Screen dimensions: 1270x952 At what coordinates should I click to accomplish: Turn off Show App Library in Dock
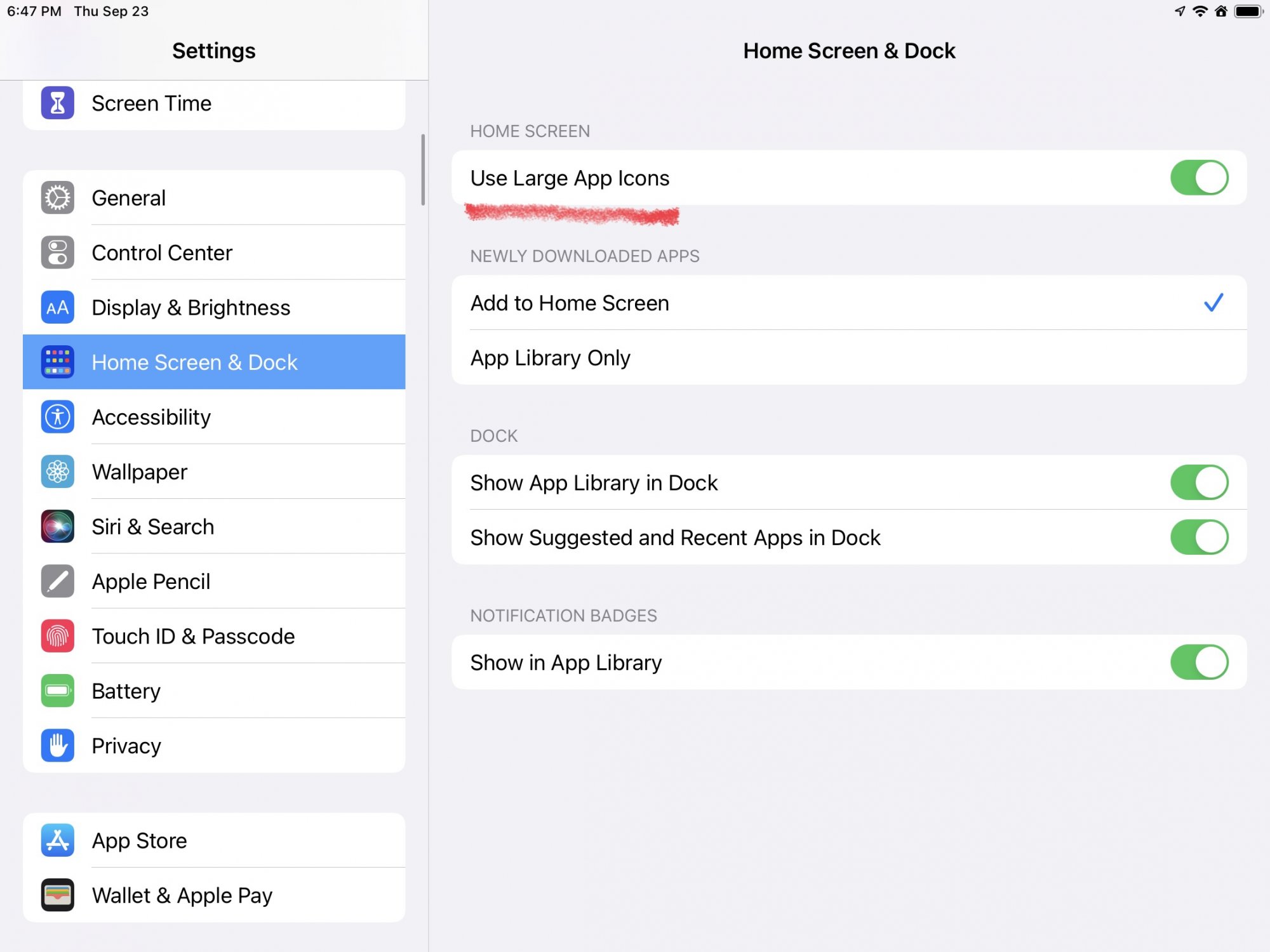pyautogui.click(x=1198, y=482)
